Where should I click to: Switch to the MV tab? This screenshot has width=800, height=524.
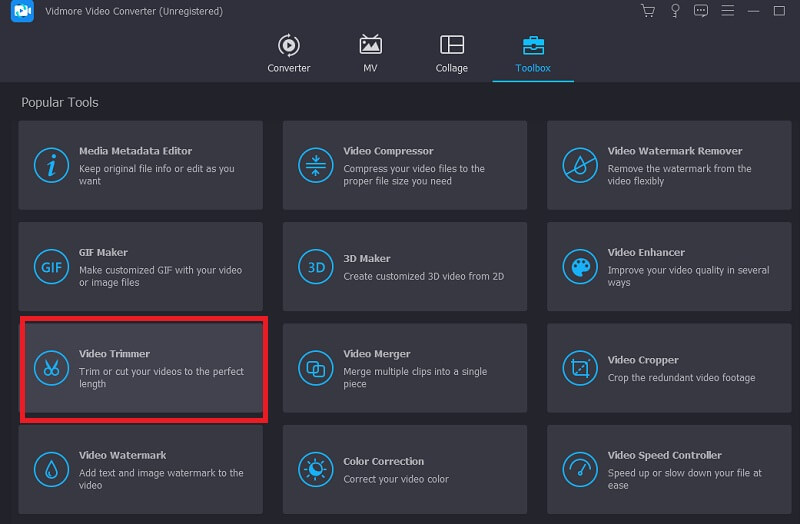(x=370, y=54)
